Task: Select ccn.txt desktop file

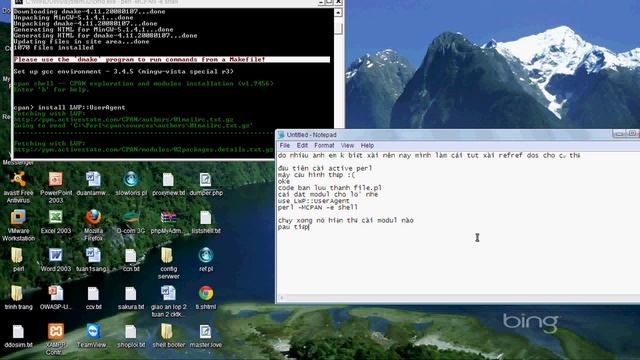Action: tap(131, 255)
